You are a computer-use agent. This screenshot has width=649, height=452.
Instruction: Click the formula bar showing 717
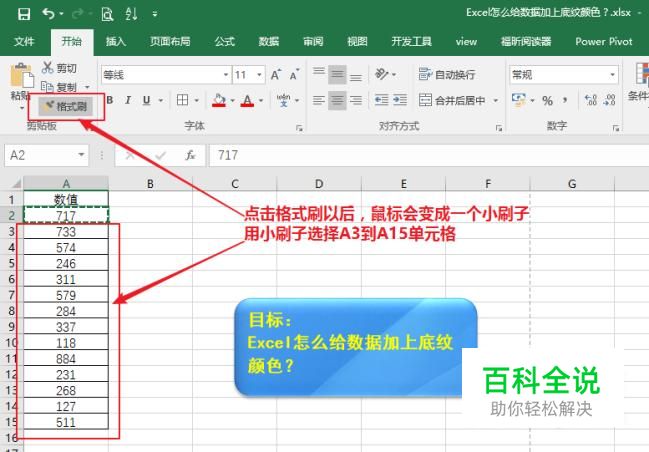pos(429,155)
